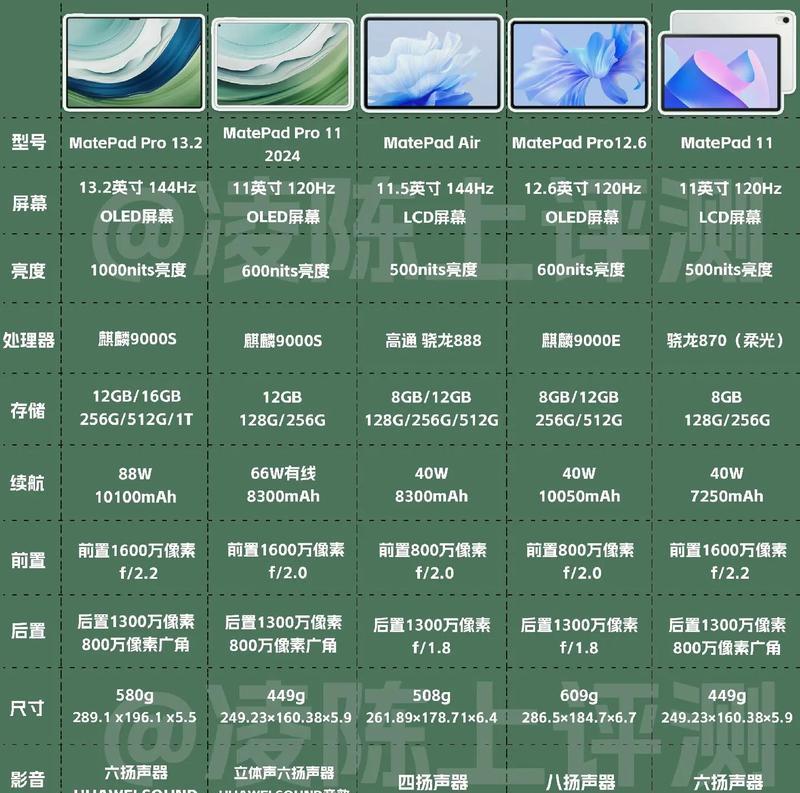Select the '88W' charging text
The image size is (800, 793).
(x=135, y=474)
